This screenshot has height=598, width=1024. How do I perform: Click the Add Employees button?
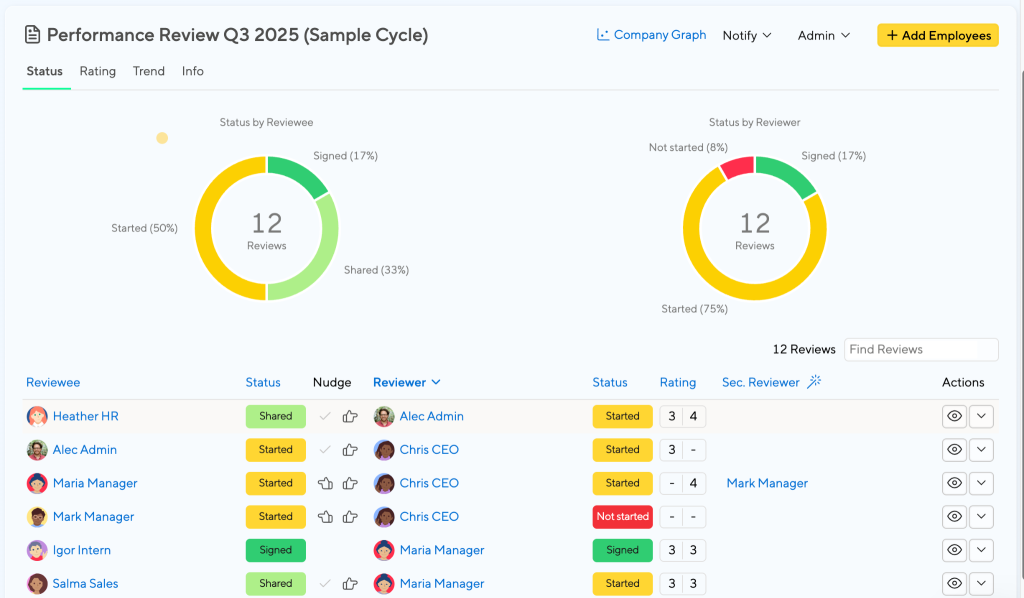[x=938, y=35]
